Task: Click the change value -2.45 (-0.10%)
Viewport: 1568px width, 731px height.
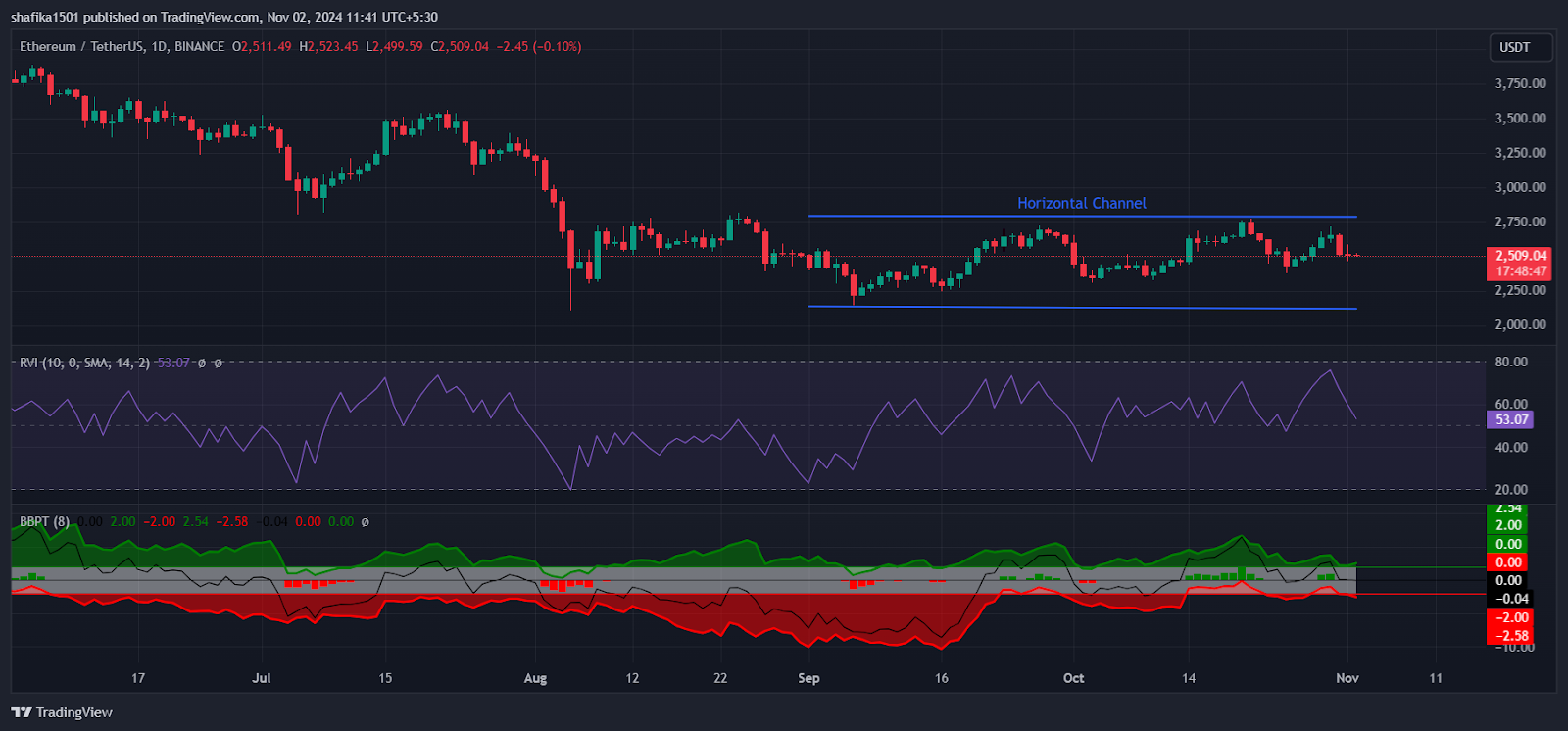Action: pos(539,47)
